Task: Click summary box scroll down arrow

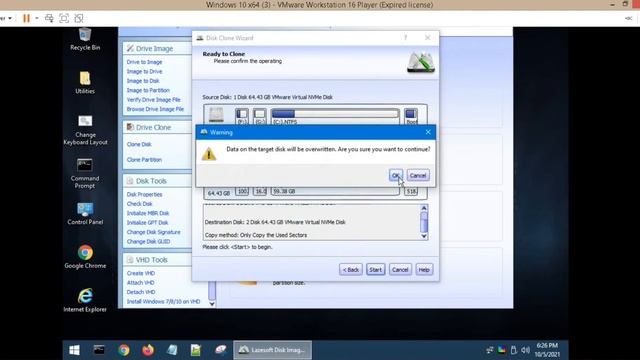Action: (x=424, y=236)
